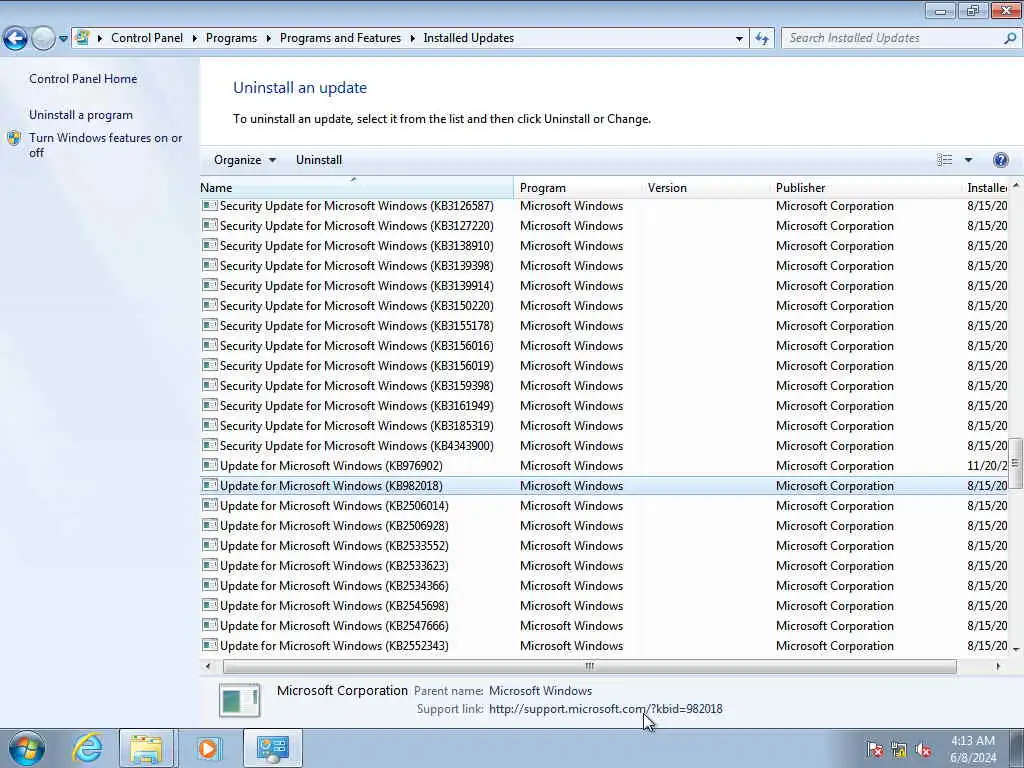Click the Control Panel icon in address bar
The image size is (1024, 768).
pos(82,38)
